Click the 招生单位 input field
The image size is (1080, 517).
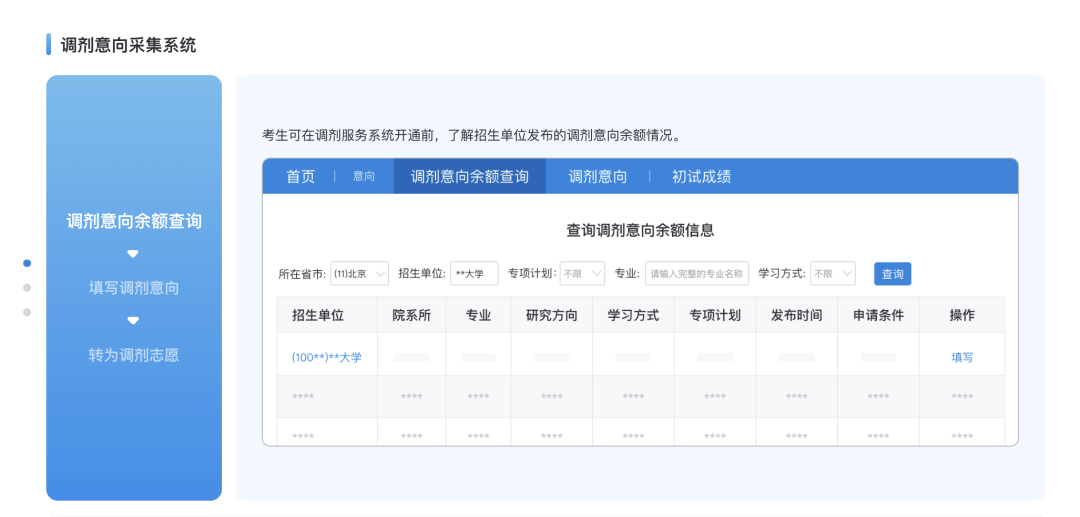pos(473,274)
